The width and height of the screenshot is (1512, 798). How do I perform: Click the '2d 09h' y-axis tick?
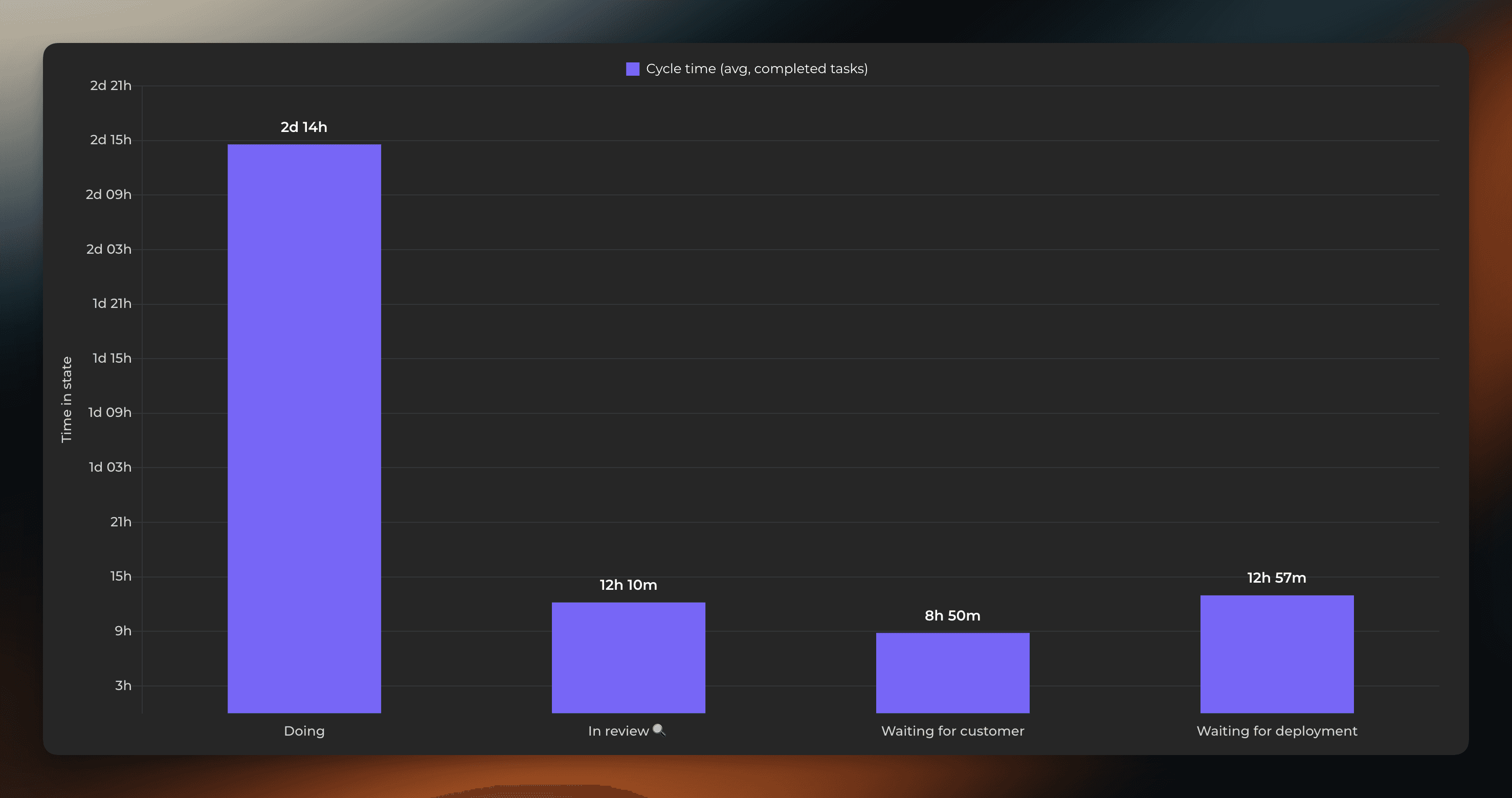(108, 194)
